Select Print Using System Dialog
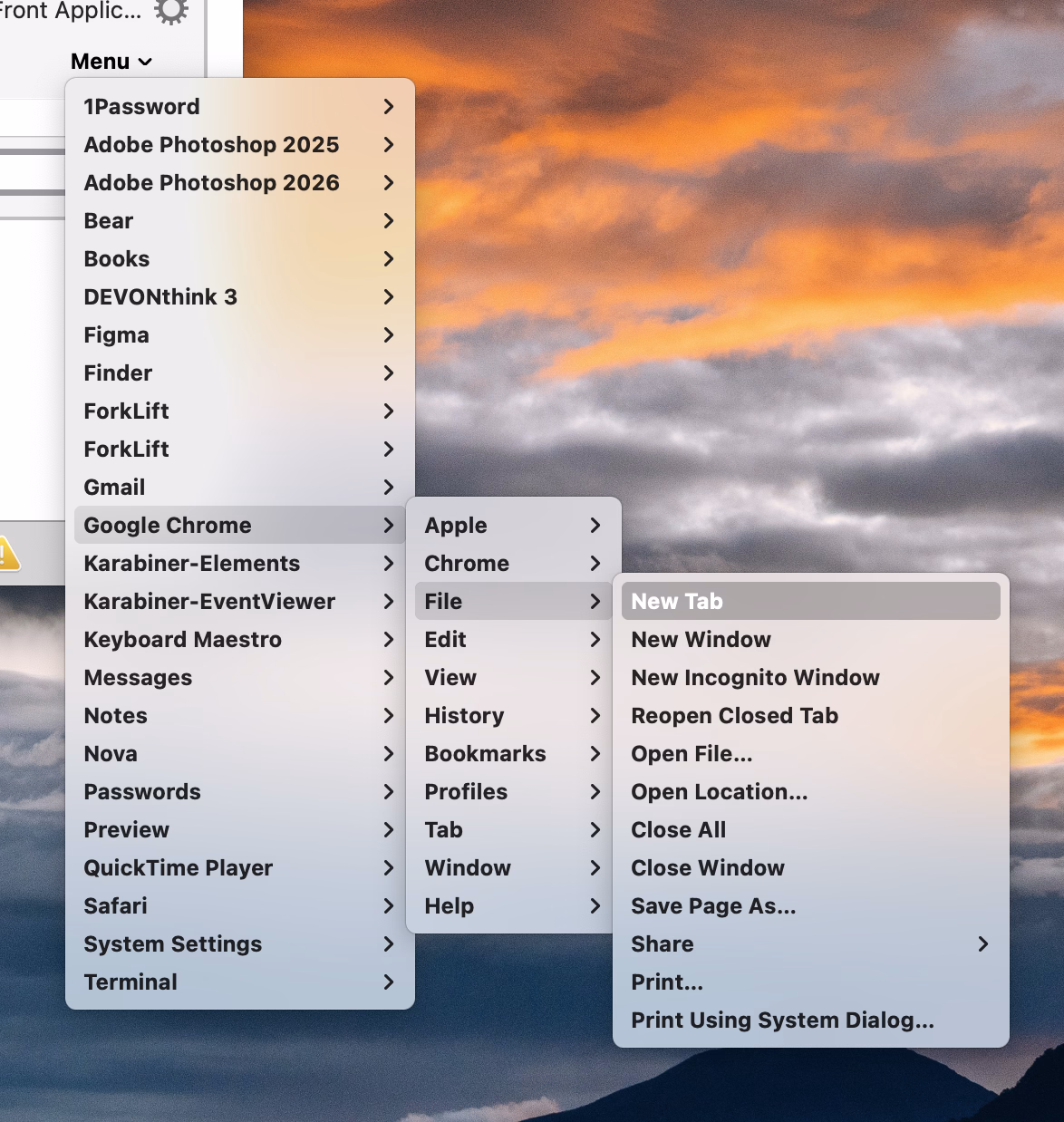Image resolution: width=1064 pixels, height=1122 pixels. [781, 1020]
